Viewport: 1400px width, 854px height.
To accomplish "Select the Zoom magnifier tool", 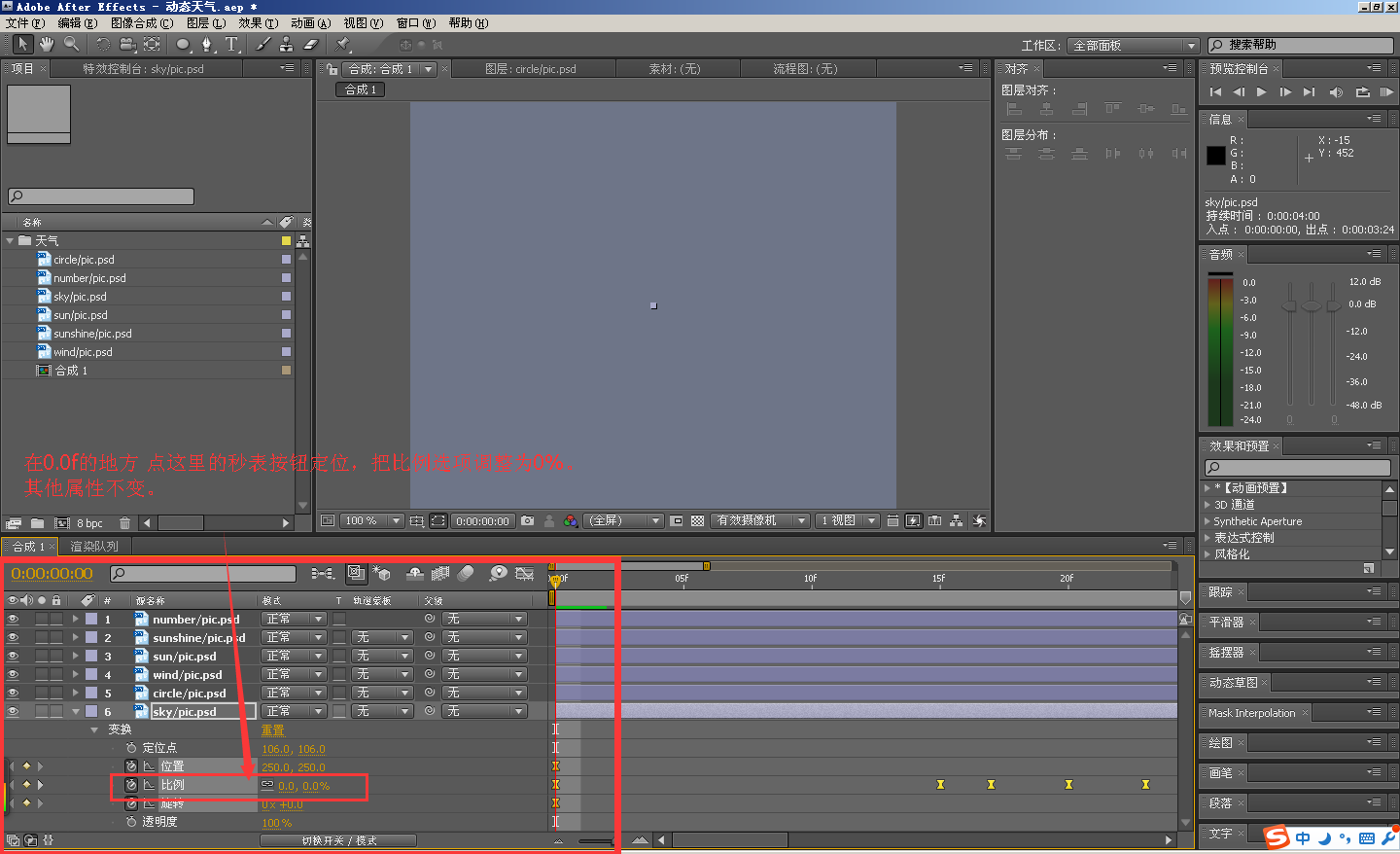I will coord(71,44).
